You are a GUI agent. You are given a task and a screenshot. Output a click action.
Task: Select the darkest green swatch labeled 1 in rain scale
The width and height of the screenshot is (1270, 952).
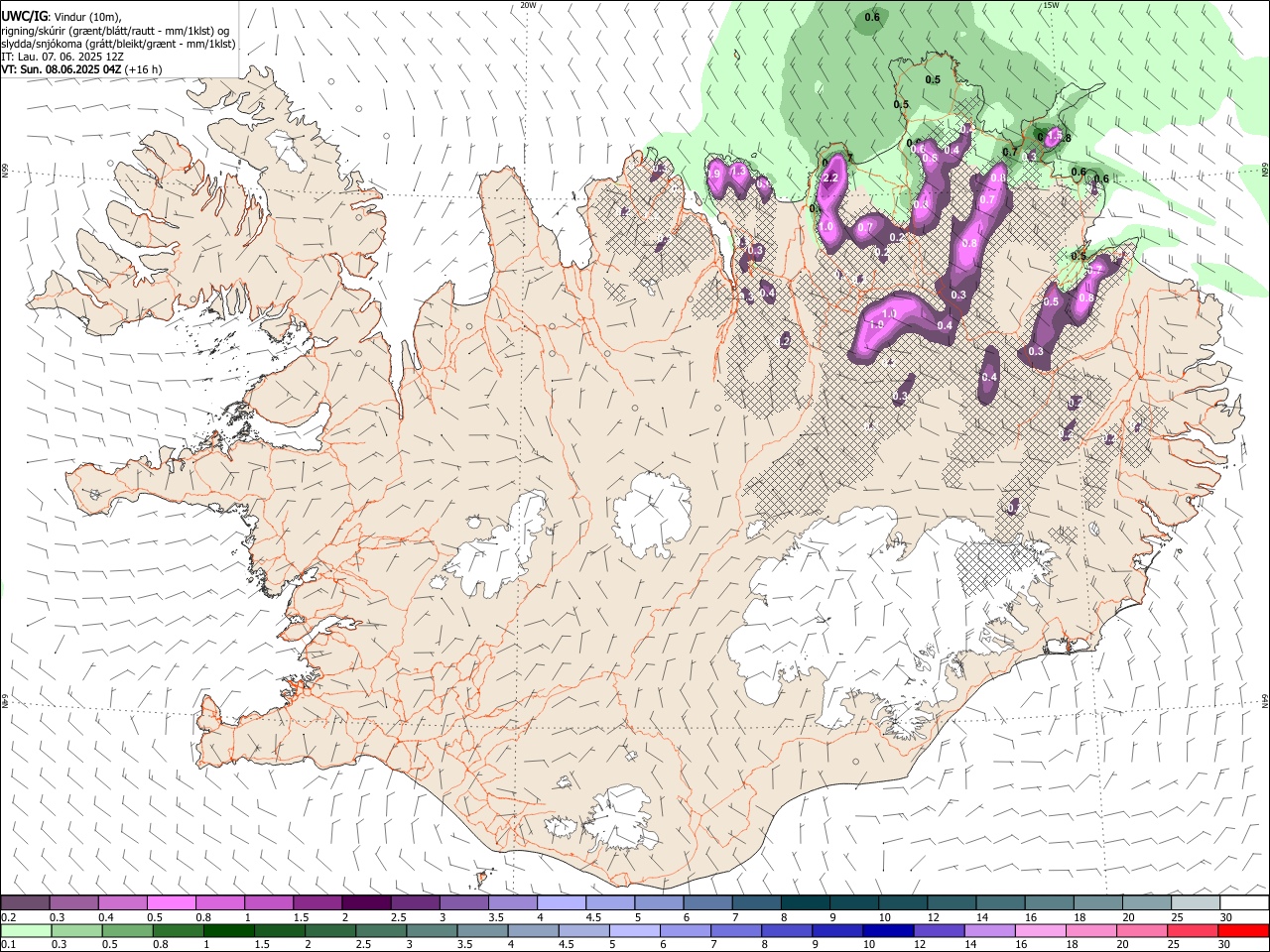click(x=228, y=930)
